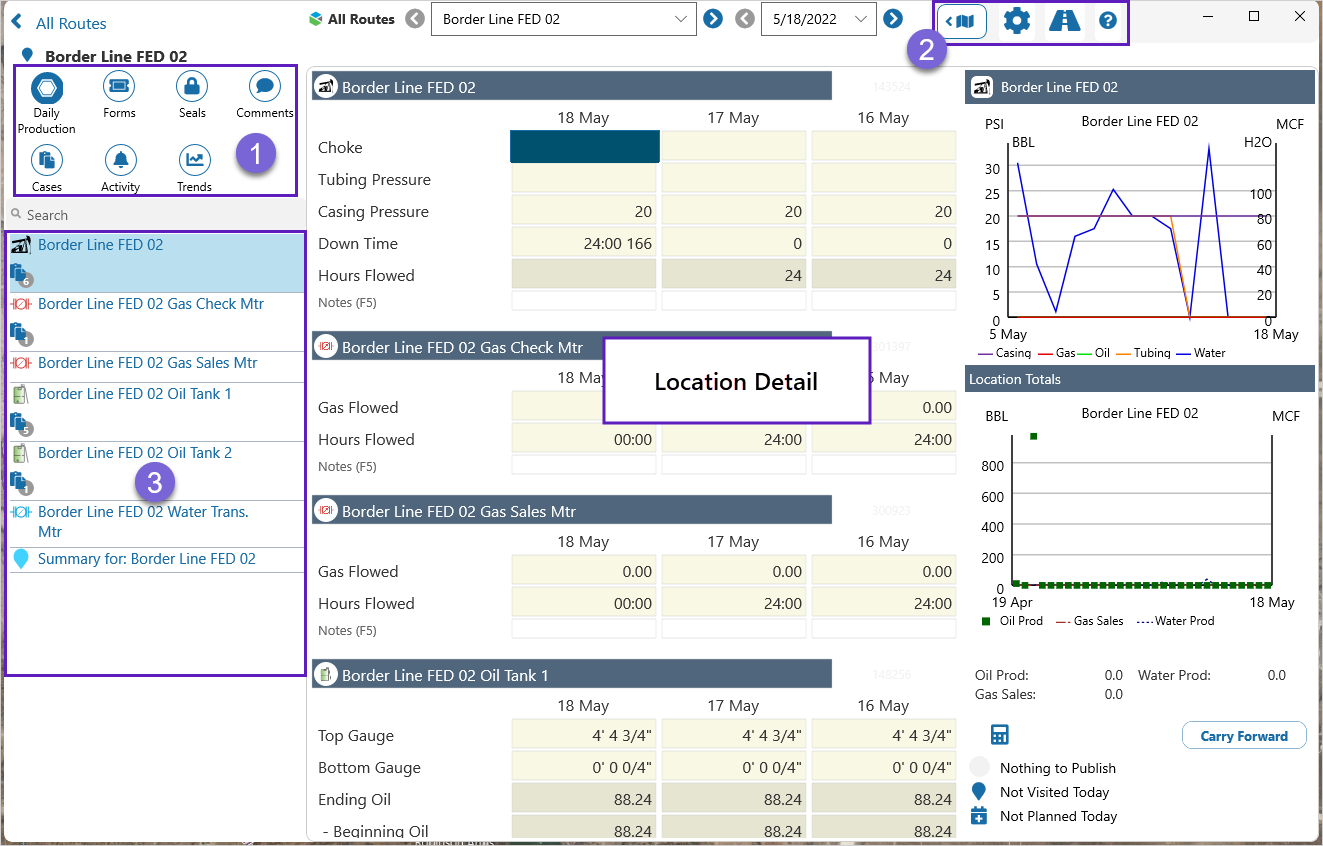
Task: Expand the Border Line FED 02 location dropdown
Action: [x=681, y=19]
